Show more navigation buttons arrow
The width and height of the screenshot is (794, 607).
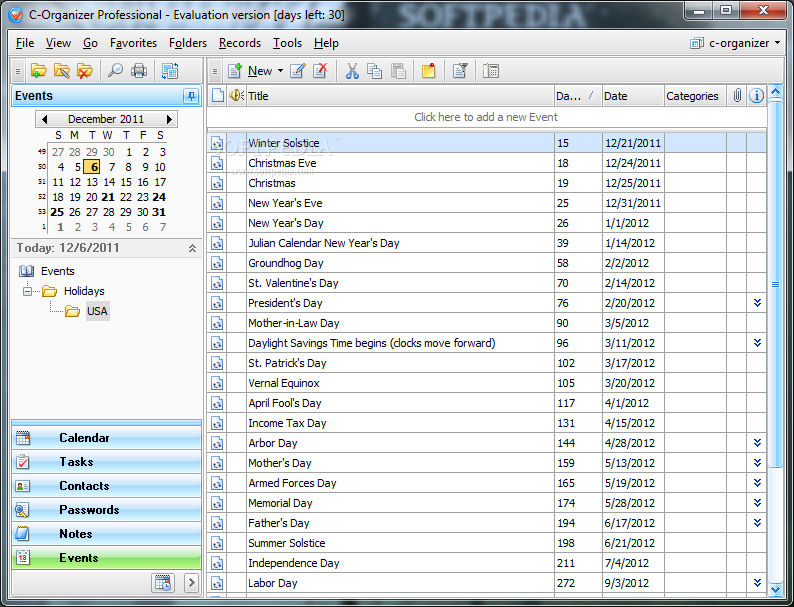191,583
